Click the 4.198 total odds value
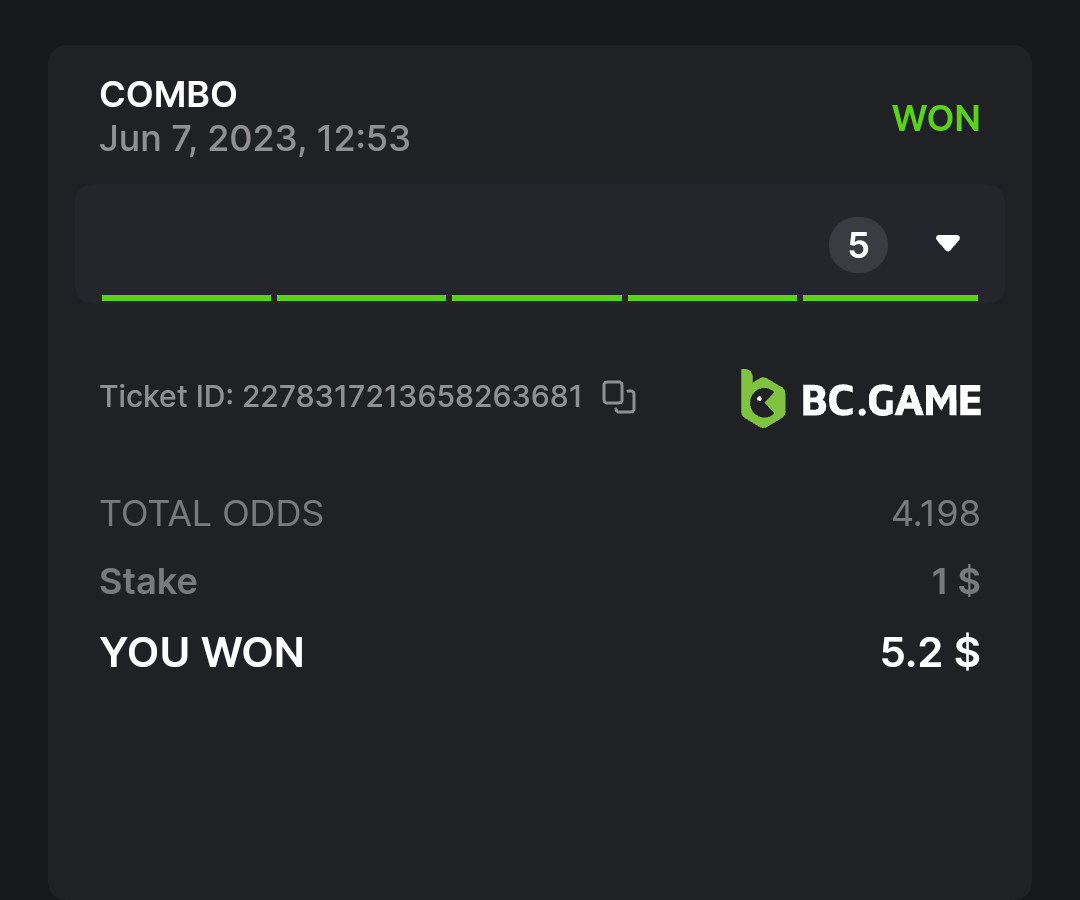1080x900 pixels. pos(936,514)
